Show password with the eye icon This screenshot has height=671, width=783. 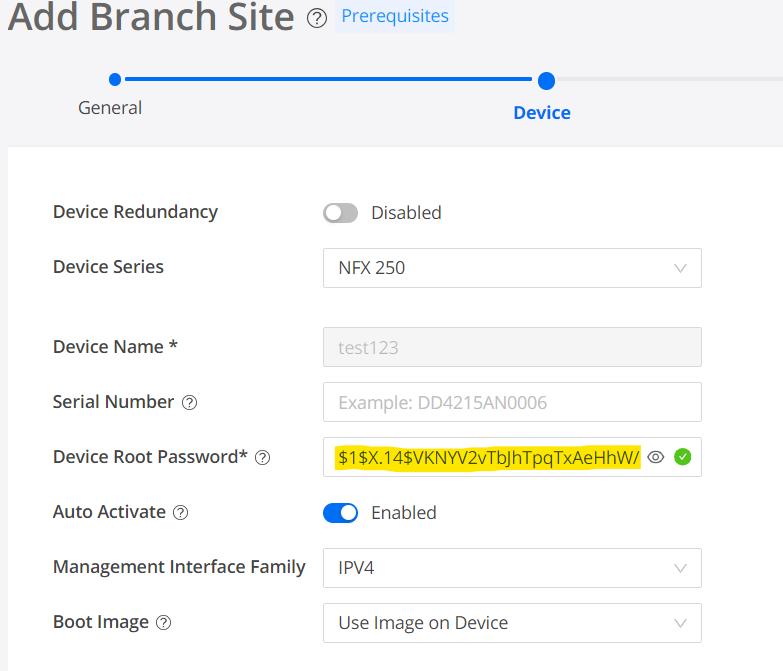tap(656, 457)
